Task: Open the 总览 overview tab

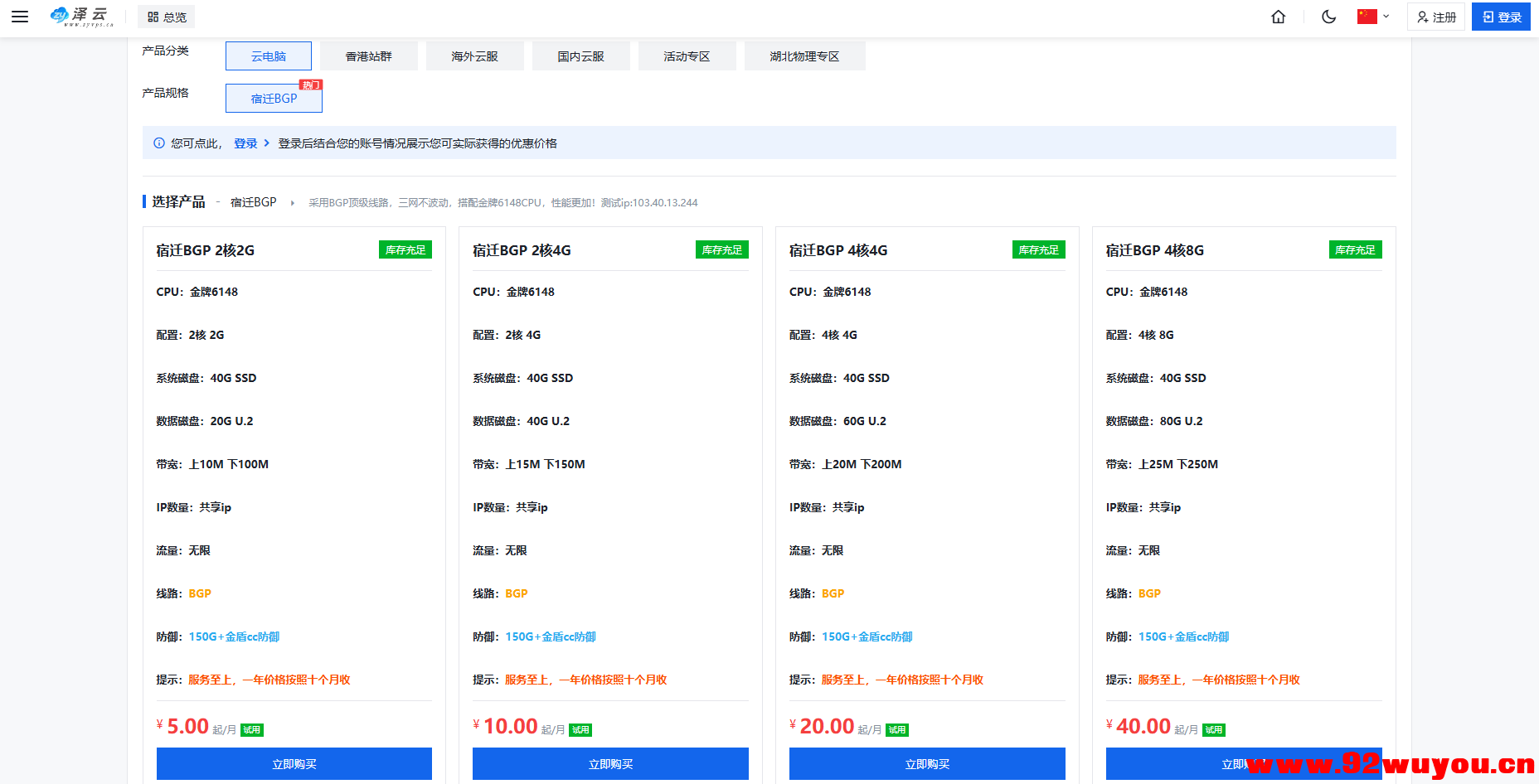Action: point(167,17)
